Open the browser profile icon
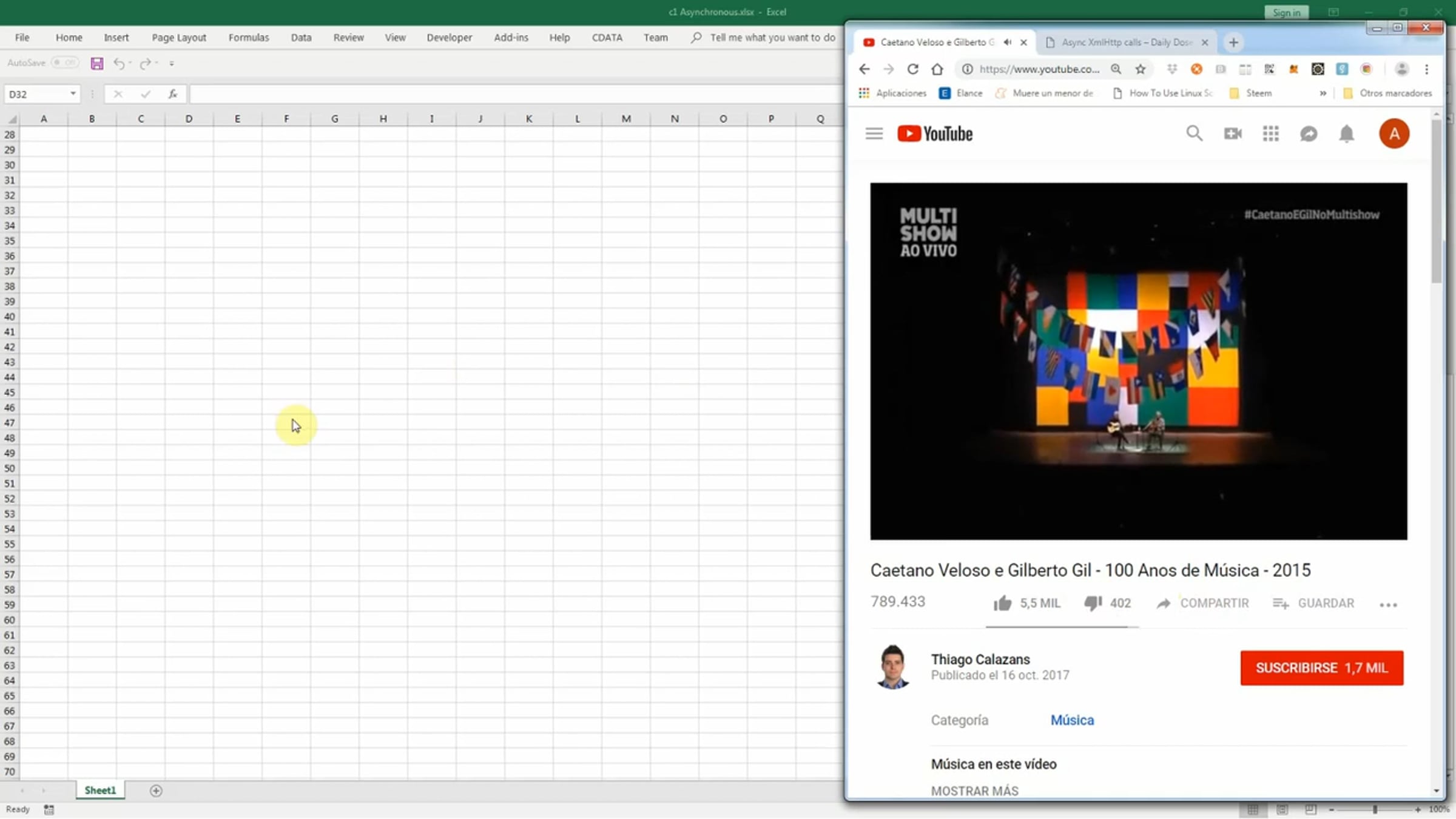Screen dimensions: 1456x819 pos(1401,69)
